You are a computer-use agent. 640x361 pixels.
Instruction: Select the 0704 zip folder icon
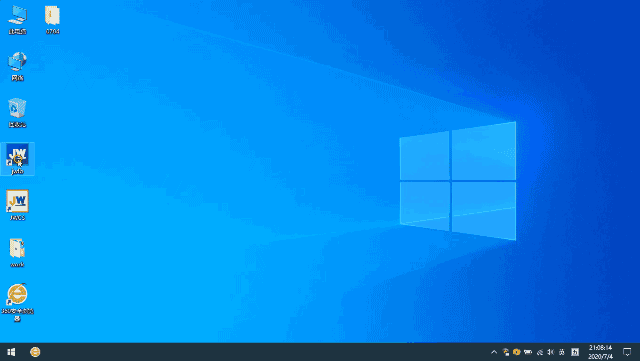coord(52,20)
